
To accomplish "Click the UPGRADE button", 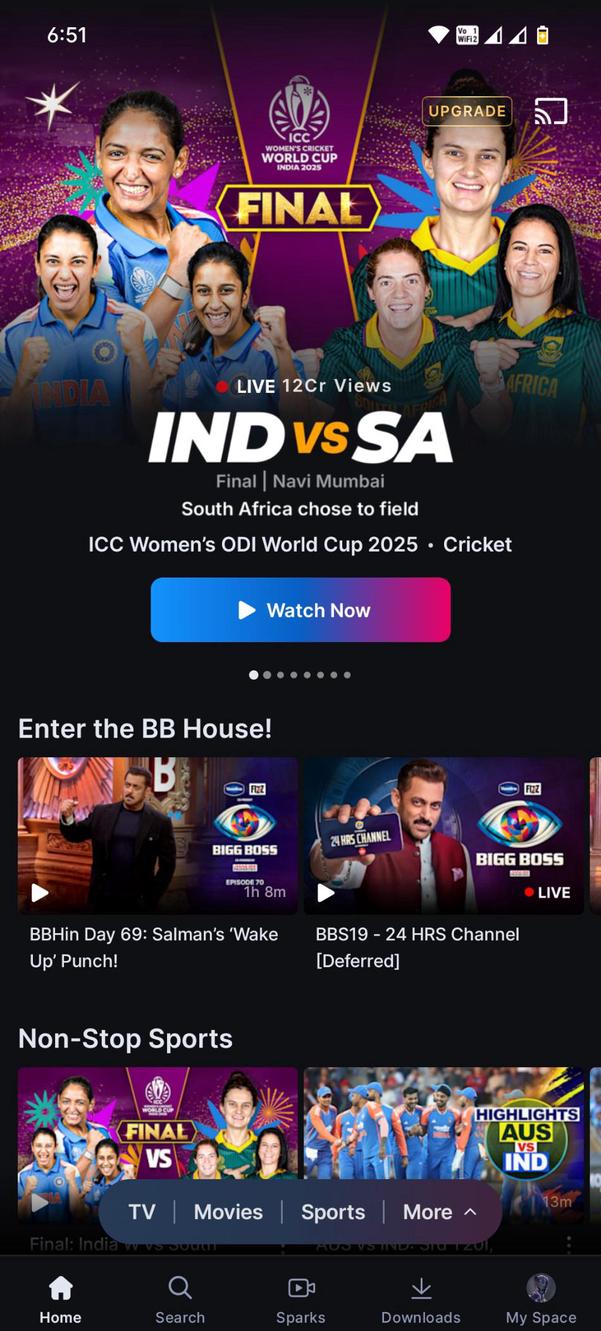I will coord(467,111).
